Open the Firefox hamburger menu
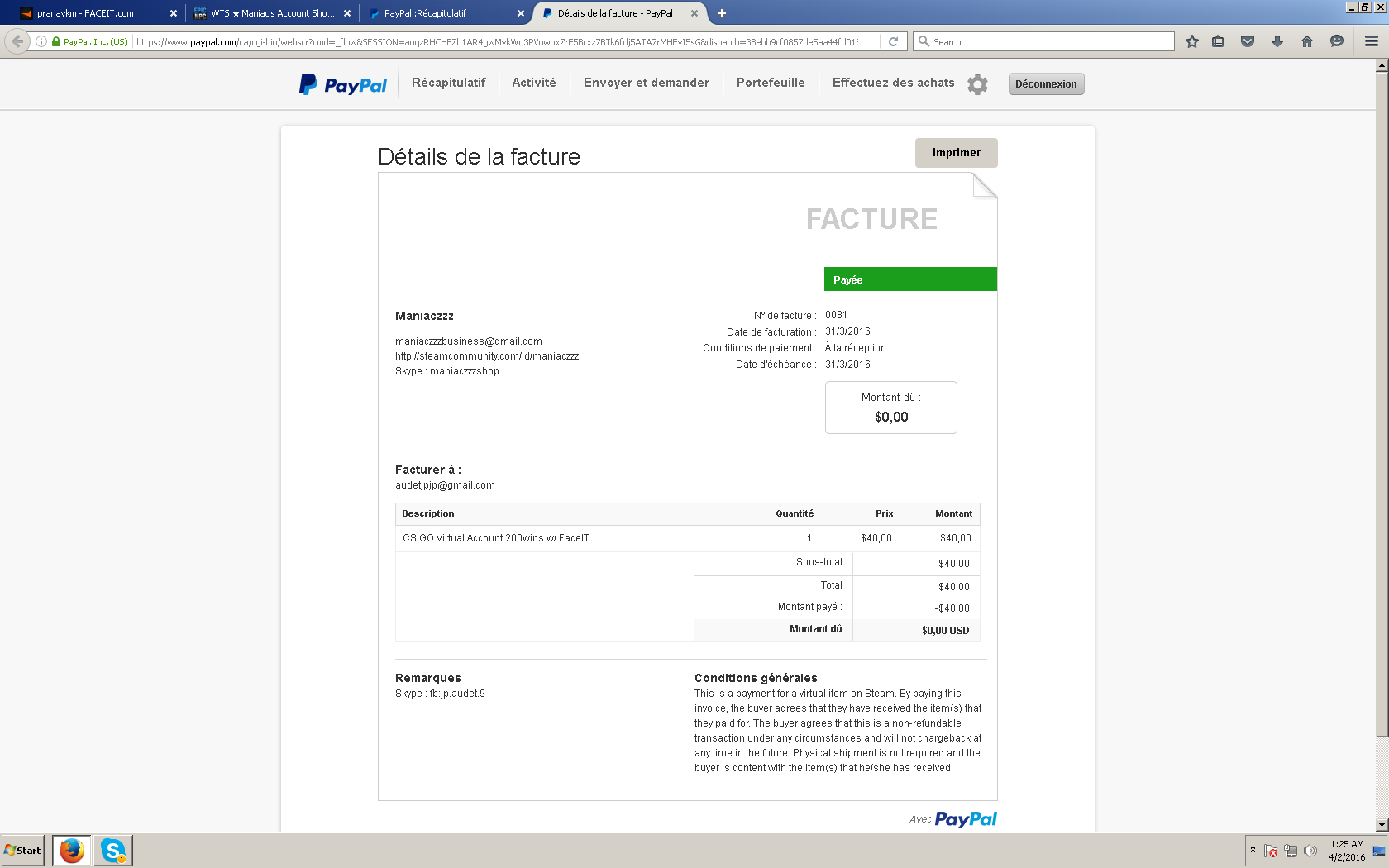1389x868 pixels. pyautogui.click(x=1371, y=41)
